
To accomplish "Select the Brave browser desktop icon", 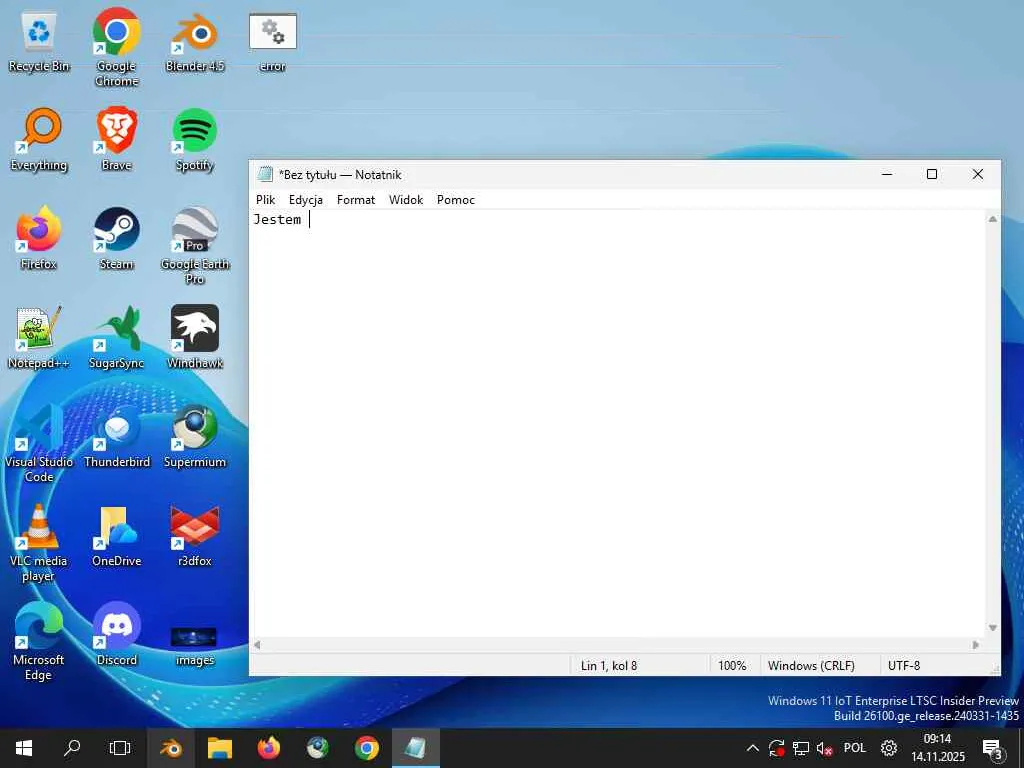I will pyautogui.click(x=116, y=140).
